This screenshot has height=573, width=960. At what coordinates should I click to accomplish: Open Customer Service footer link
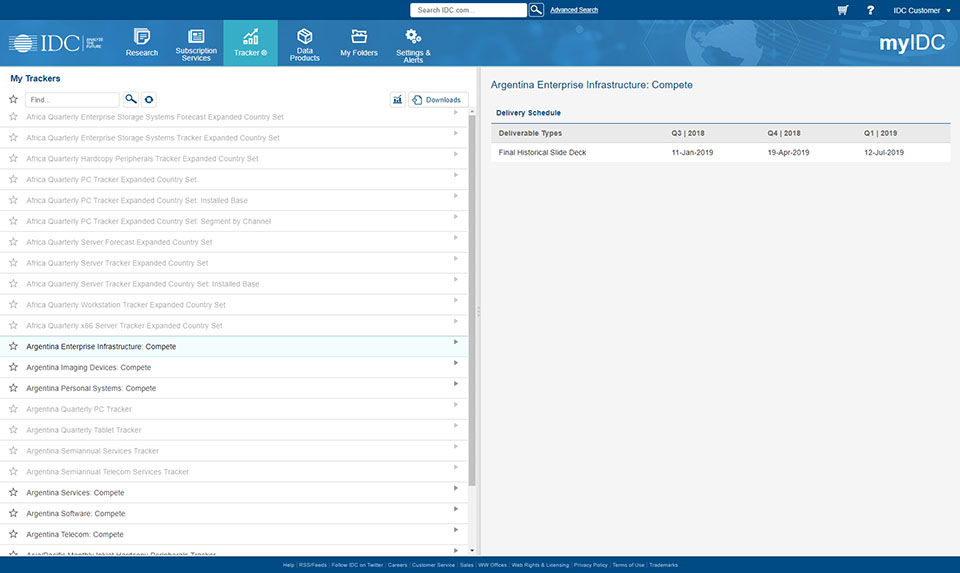point(433,565)
